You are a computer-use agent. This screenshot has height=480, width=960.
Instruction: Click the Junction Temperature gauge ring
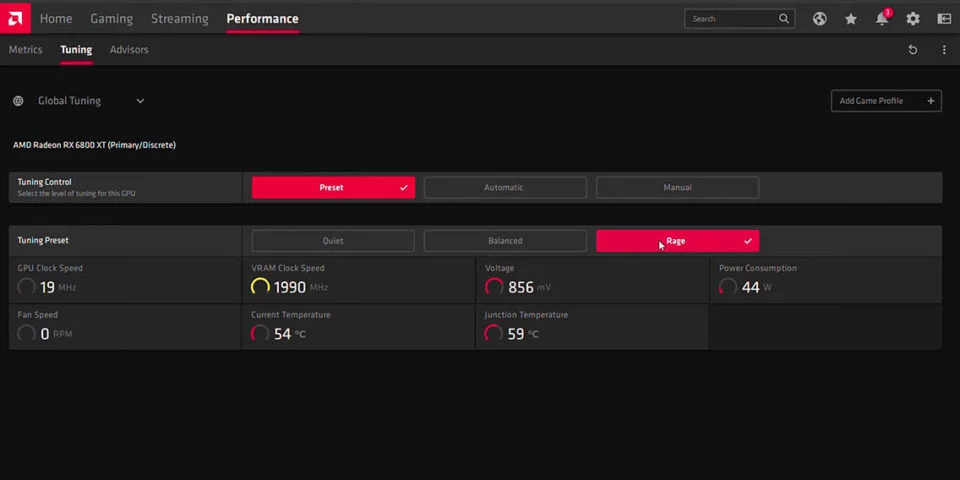pyautogui.click(x=493, y=334)
